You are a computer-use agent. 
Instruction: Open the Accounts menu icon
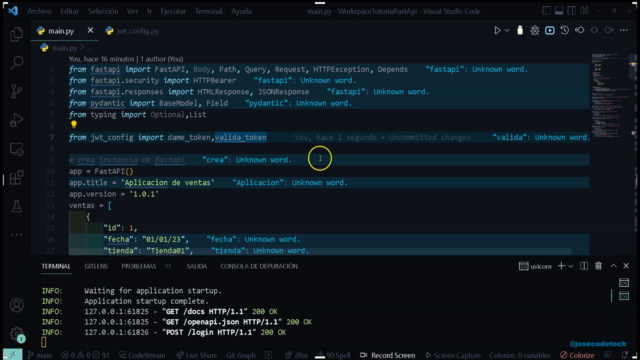tap(16, 305)
